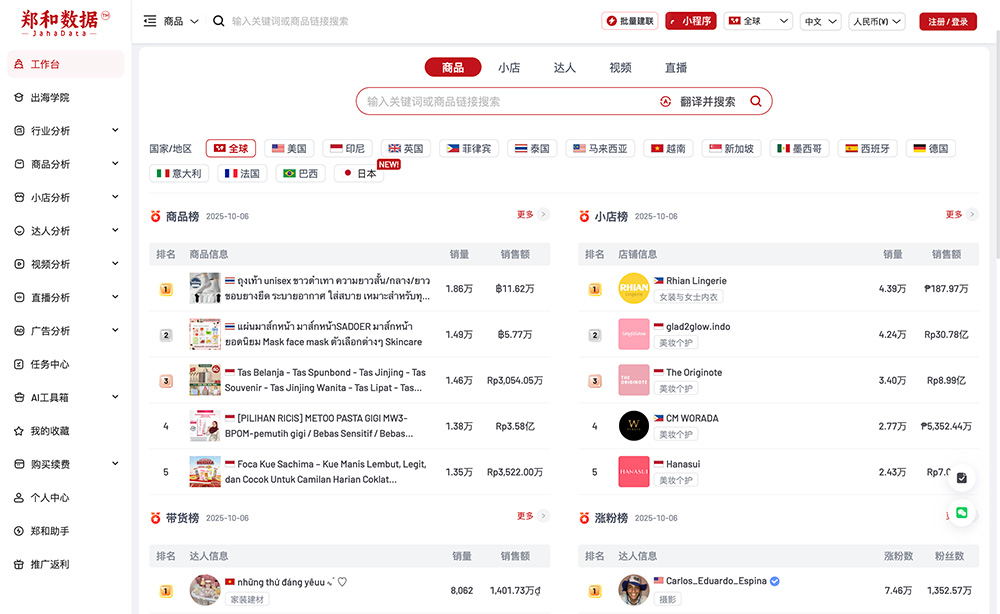
Task: Click 更多 link for 商品榜
Action: pos(531,215)
